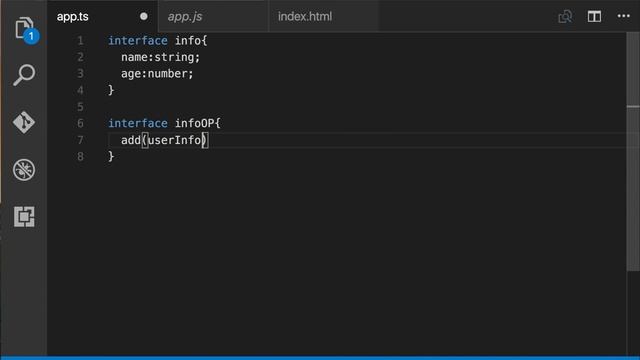Place cursor on 'name:string;' line

coord(160,57)
